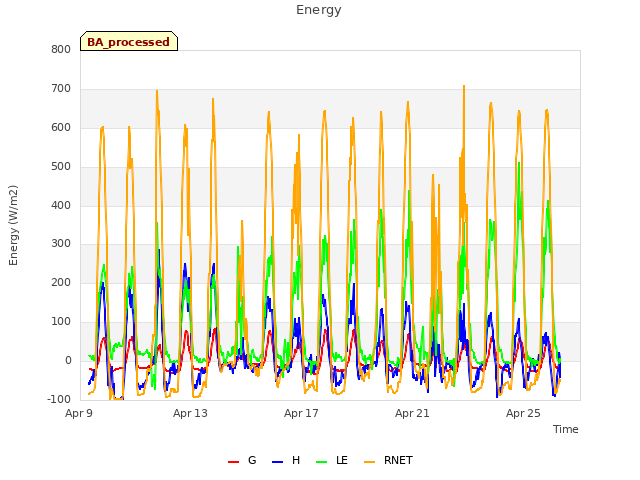640x480 pixels.
Task: Click the -100 y-axis tick label
Action: (59, 399)
